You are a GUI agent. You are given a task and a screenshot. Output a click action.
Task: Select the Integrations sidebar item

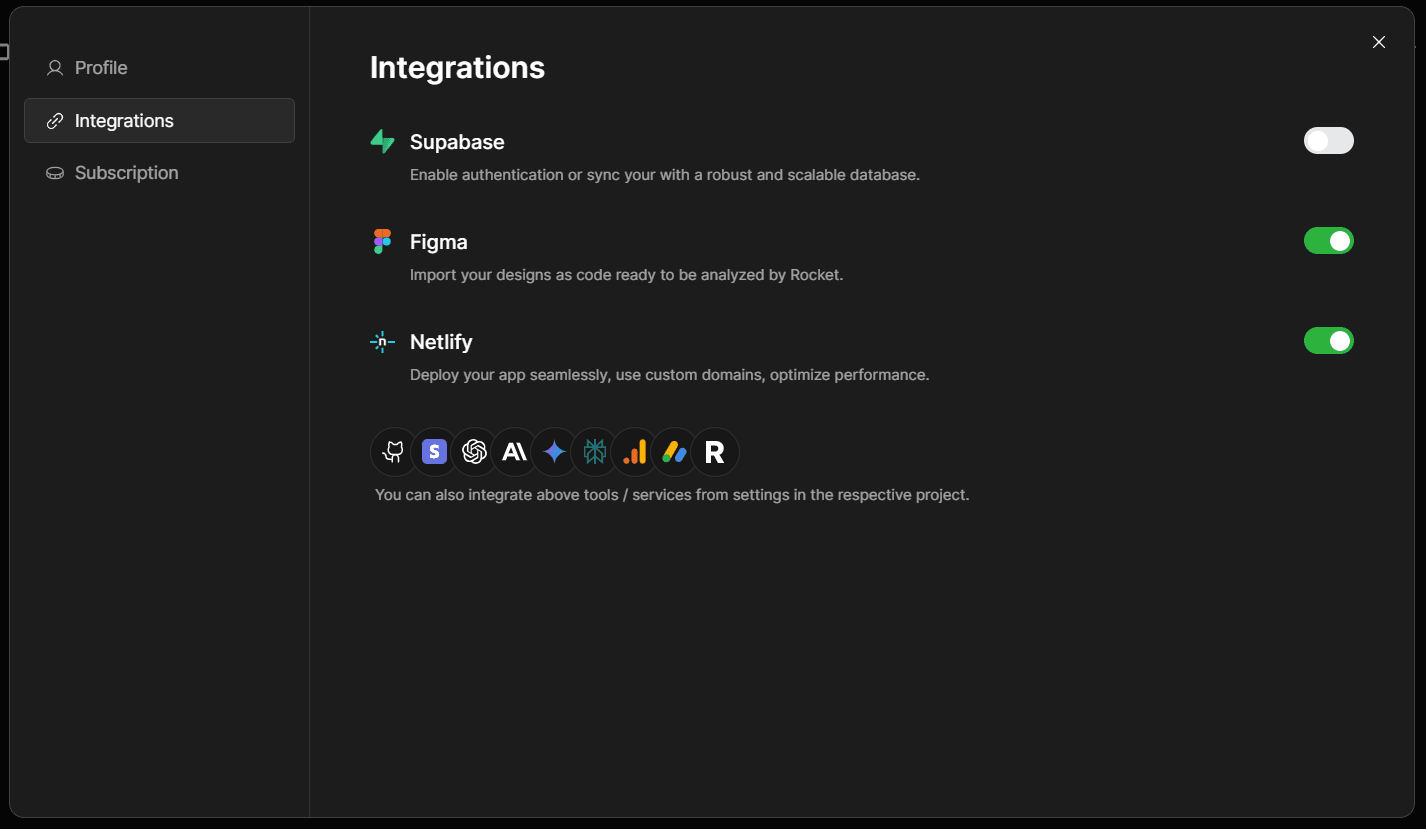pos(159,121)
